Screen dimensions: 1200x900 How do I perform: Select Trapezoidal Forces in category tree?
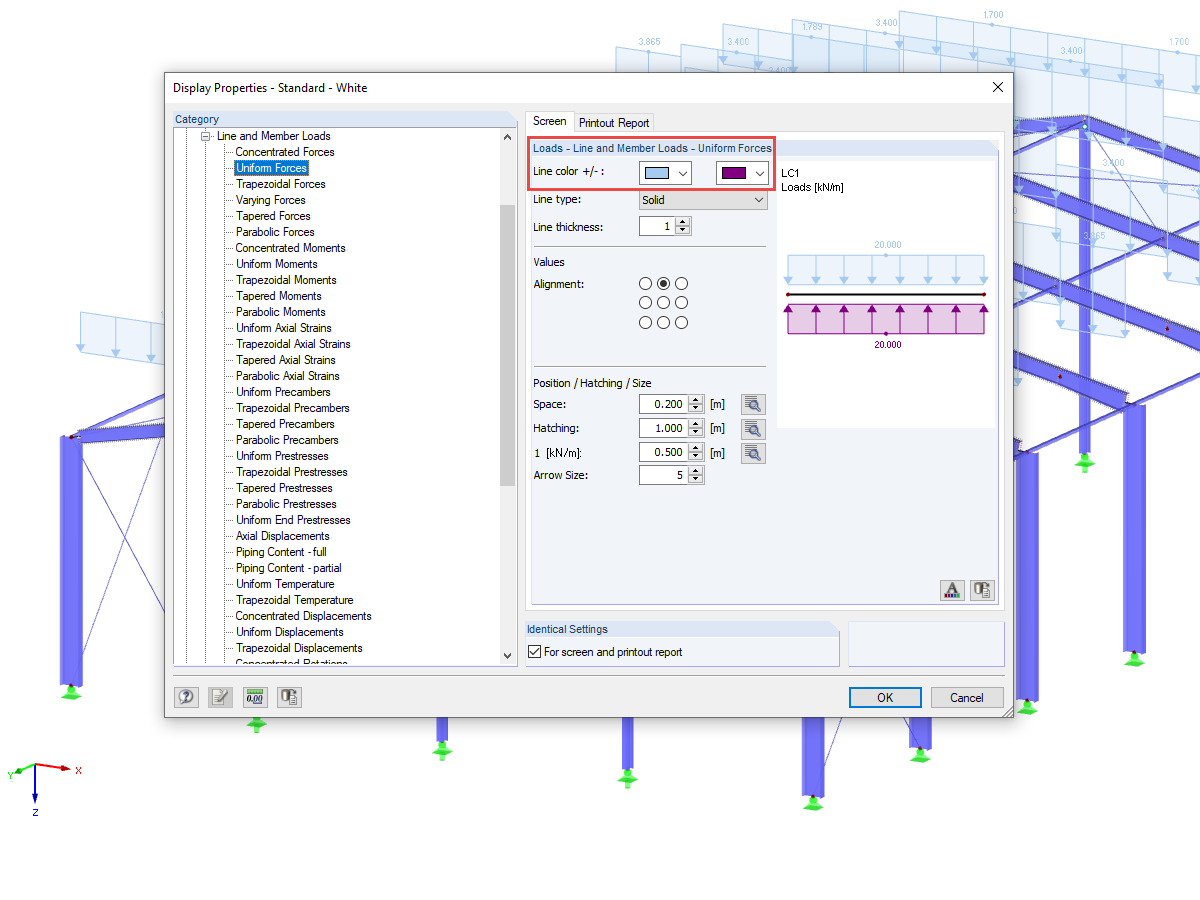[280, 184]
